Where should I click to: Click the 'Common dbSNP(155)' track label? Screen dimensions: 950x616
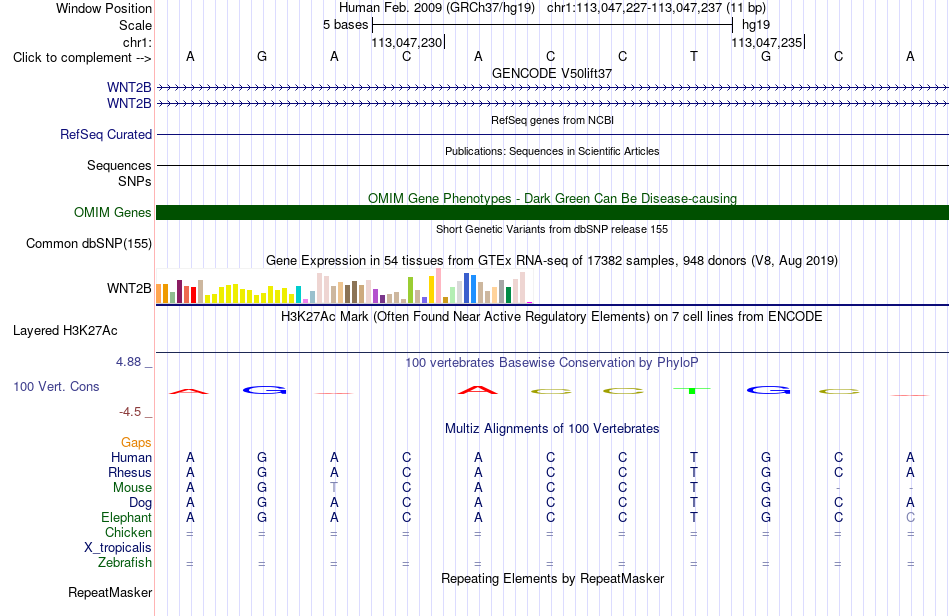[88, 243]
